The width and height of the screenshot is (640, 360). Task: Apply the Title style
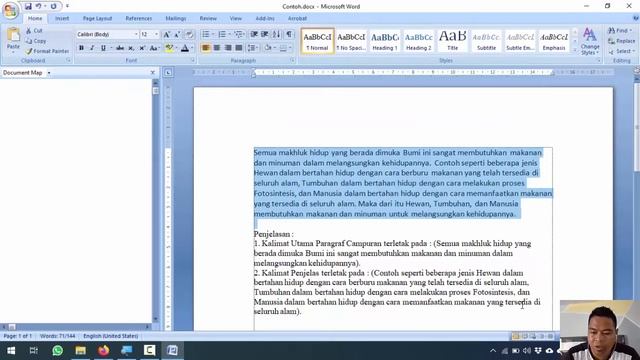(x=452, y=41)
